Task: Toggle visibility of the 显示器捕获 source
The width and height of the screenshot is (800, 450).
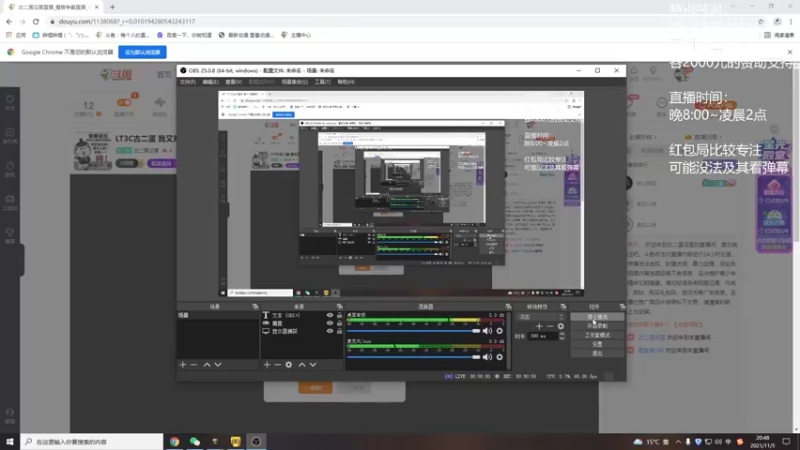Action: 330,331
